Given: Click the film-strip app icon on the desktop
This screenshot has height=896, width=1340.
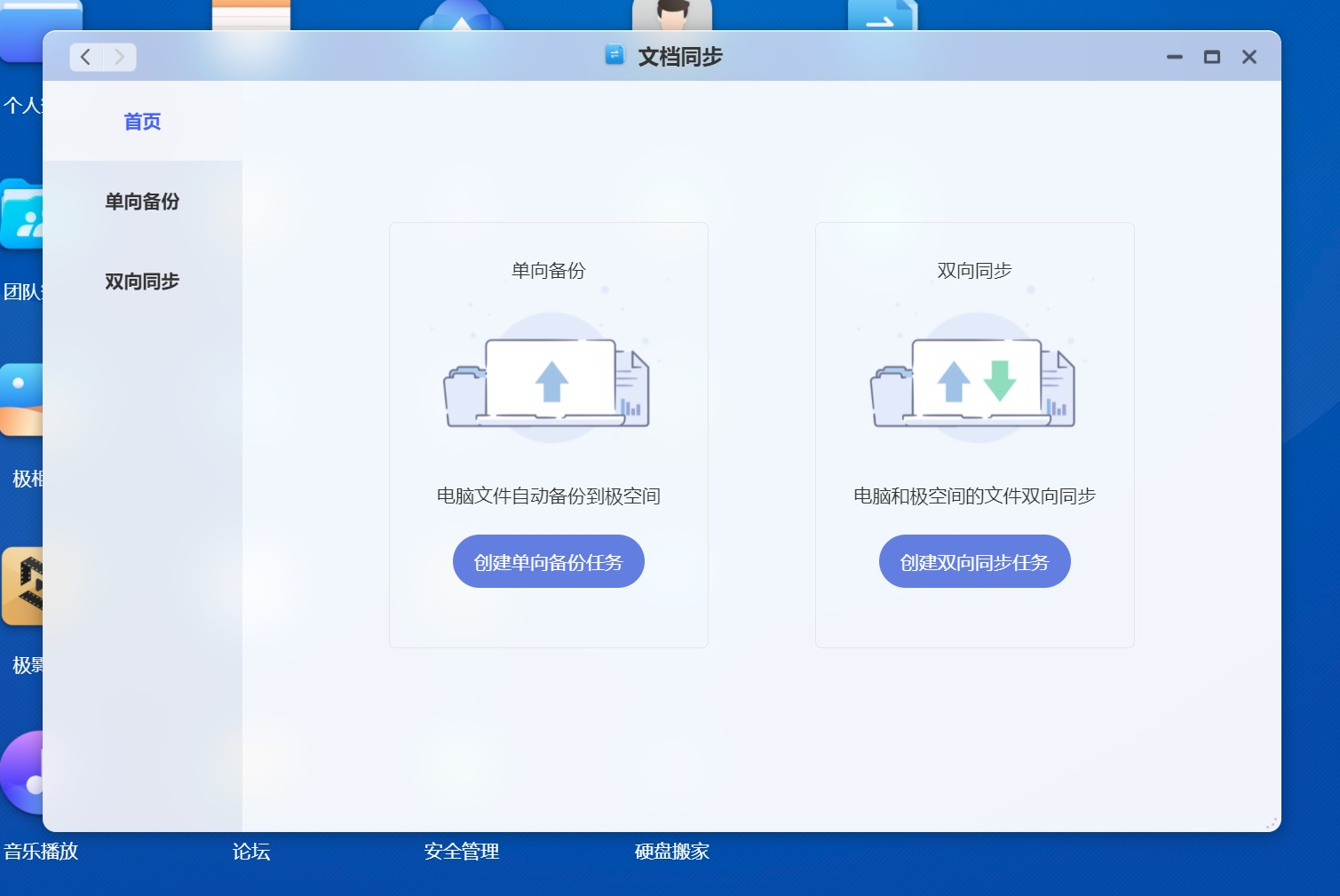Looking at the screenshot, I should [x=22, y=586].
